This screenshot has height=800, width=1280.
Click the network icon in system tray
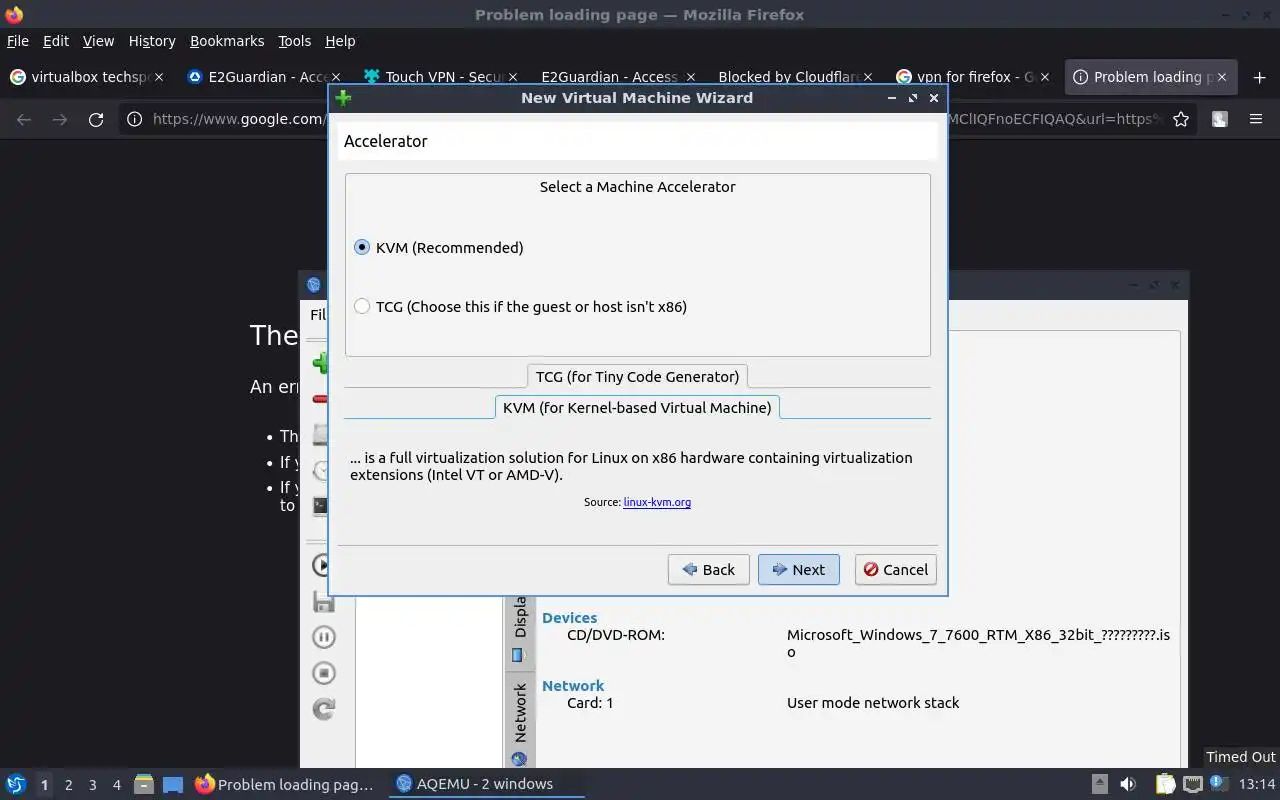tap(1192, 785)
